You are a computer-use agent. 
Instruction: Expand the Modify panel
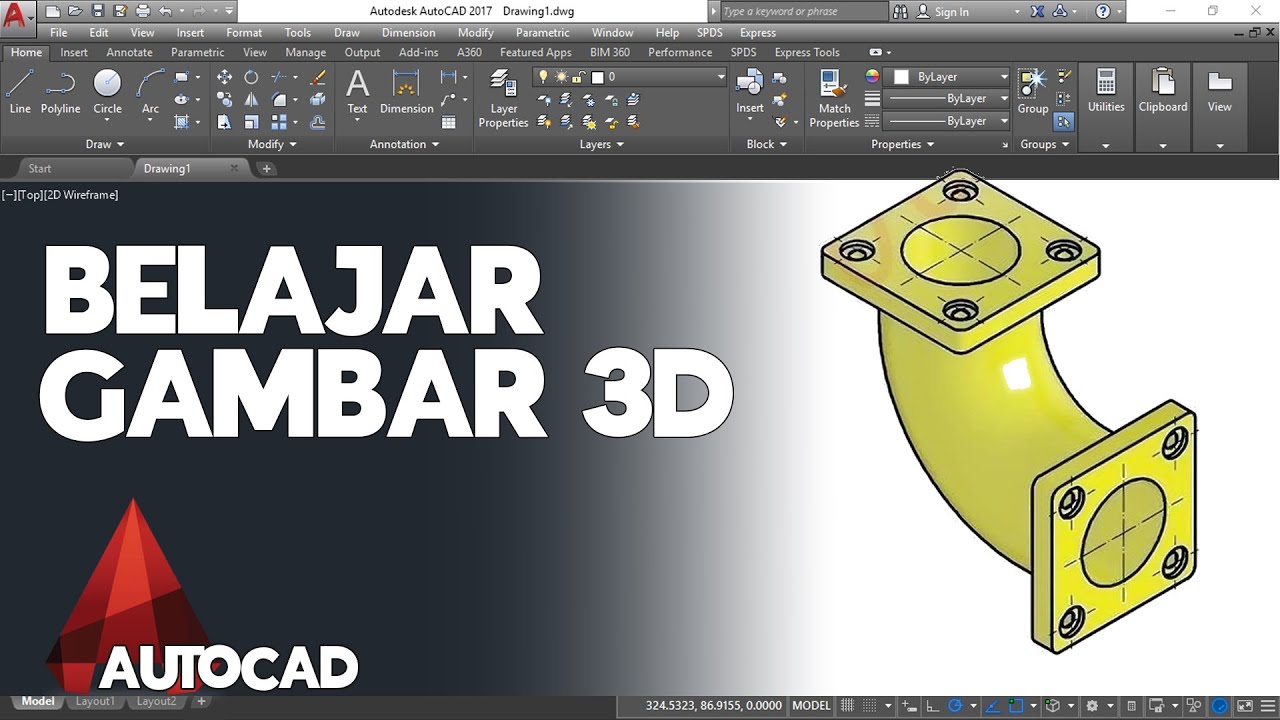[x=272, y=144]
